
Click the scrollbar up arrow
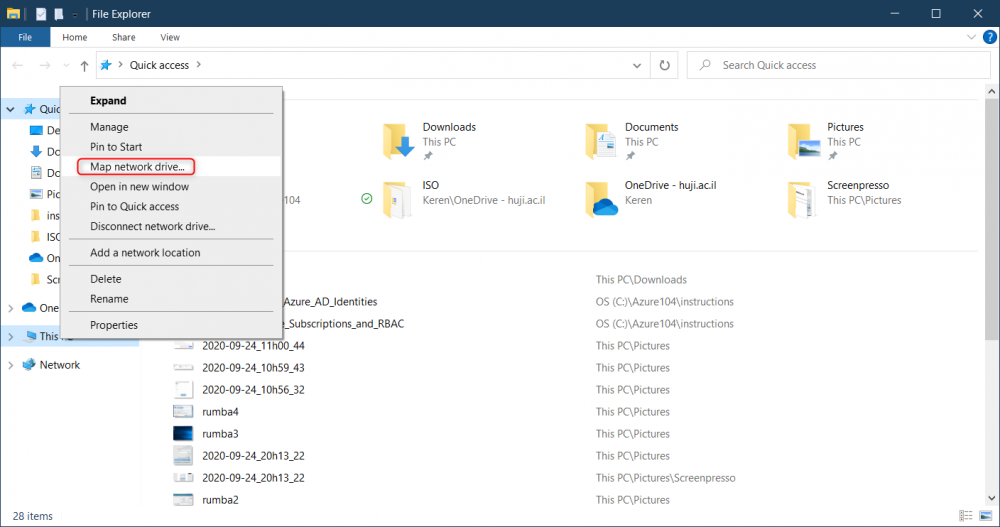[x=992, y=92]
